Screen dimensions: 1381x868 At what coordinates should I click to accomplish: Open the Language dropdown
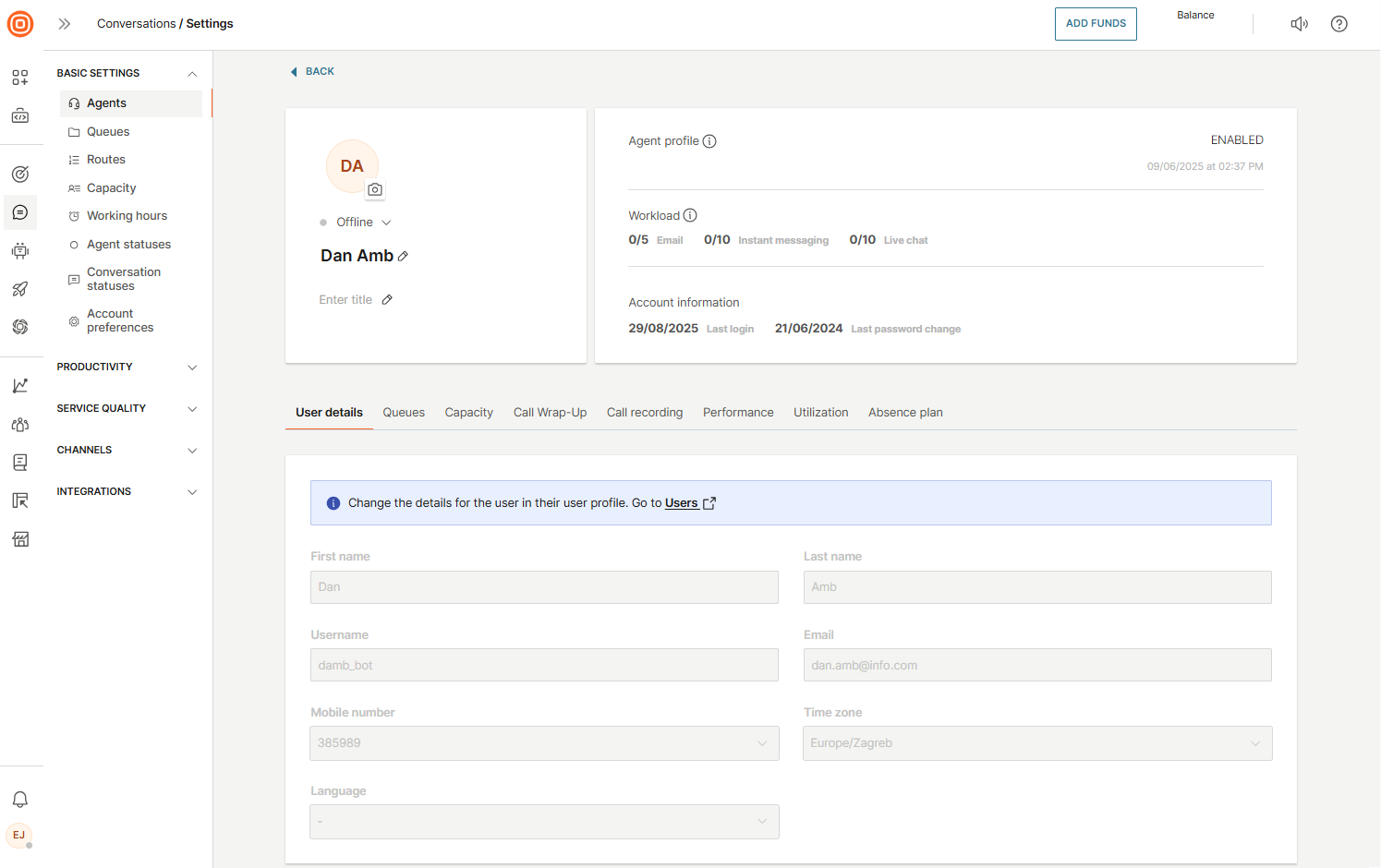(544, 822)
